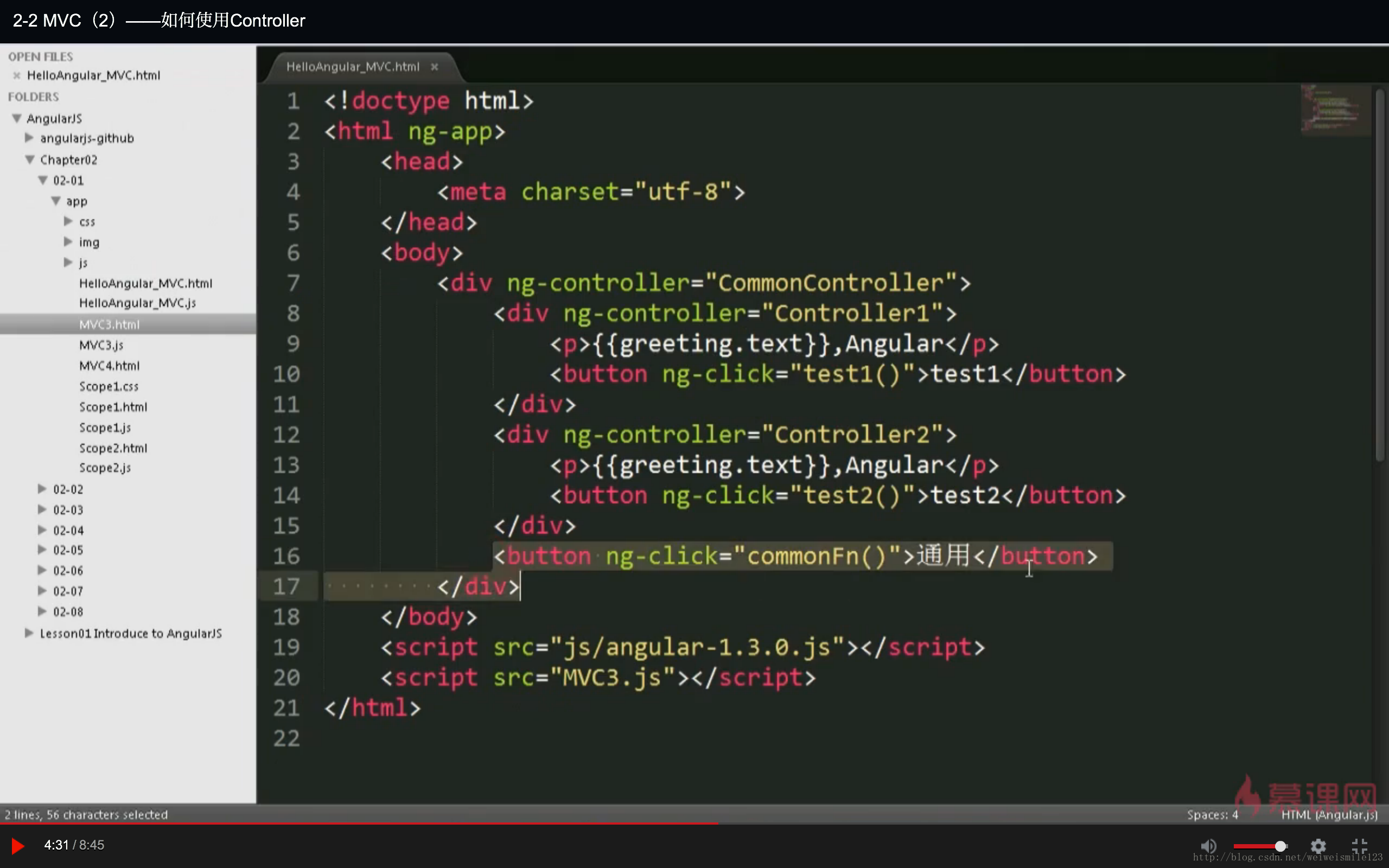
Task: Click the "2 lines, 56 characters selected" status
Action: pyautogui.click(x=86, y=815)
